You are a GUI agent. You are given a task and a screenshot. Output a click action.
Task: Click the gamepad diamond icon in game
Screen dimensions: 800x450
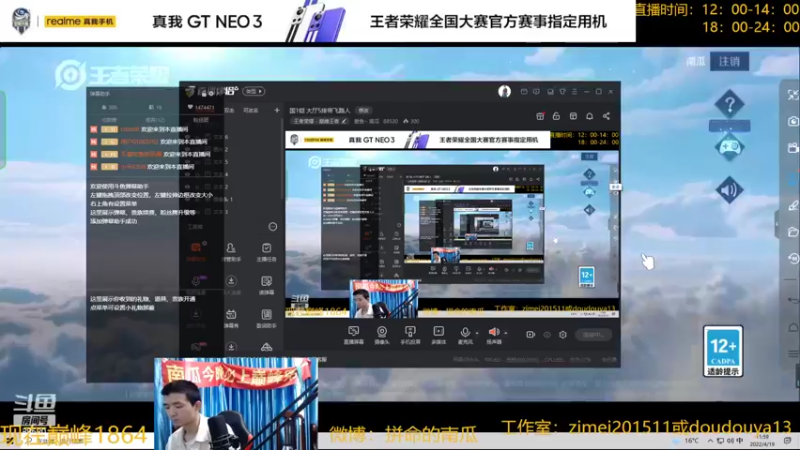point(729,147)
